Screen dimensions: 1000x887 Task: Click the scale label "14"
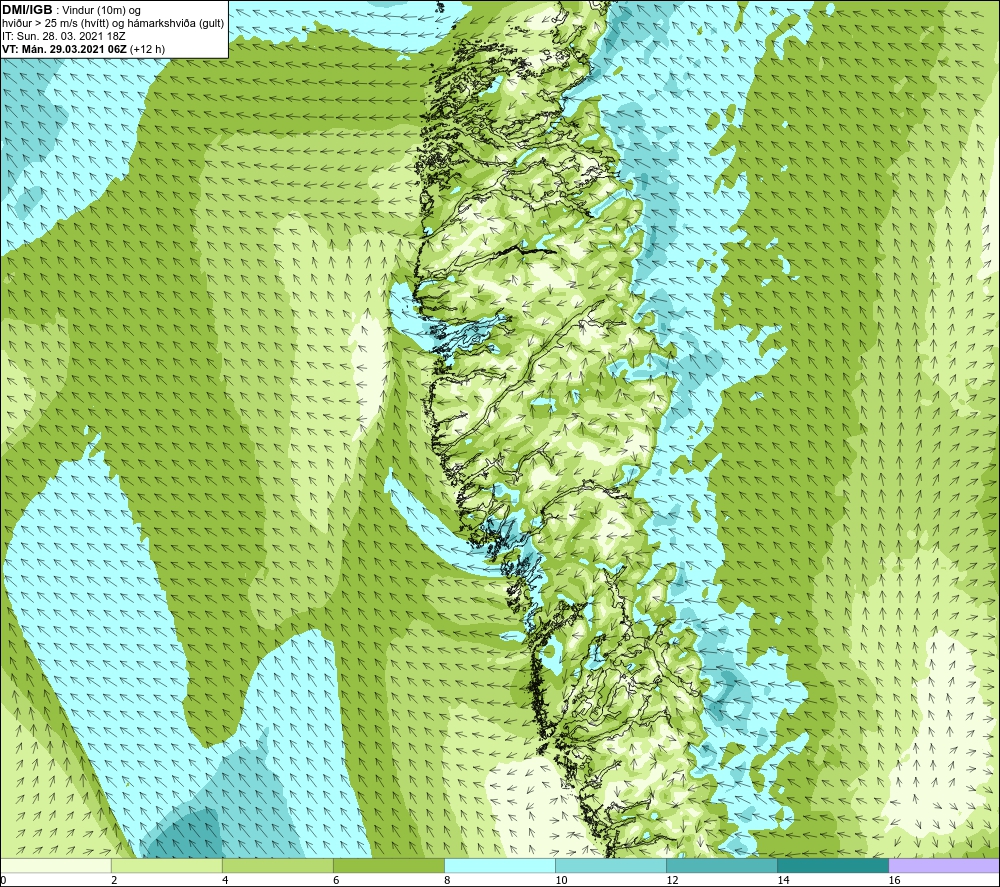click(783, 881)
